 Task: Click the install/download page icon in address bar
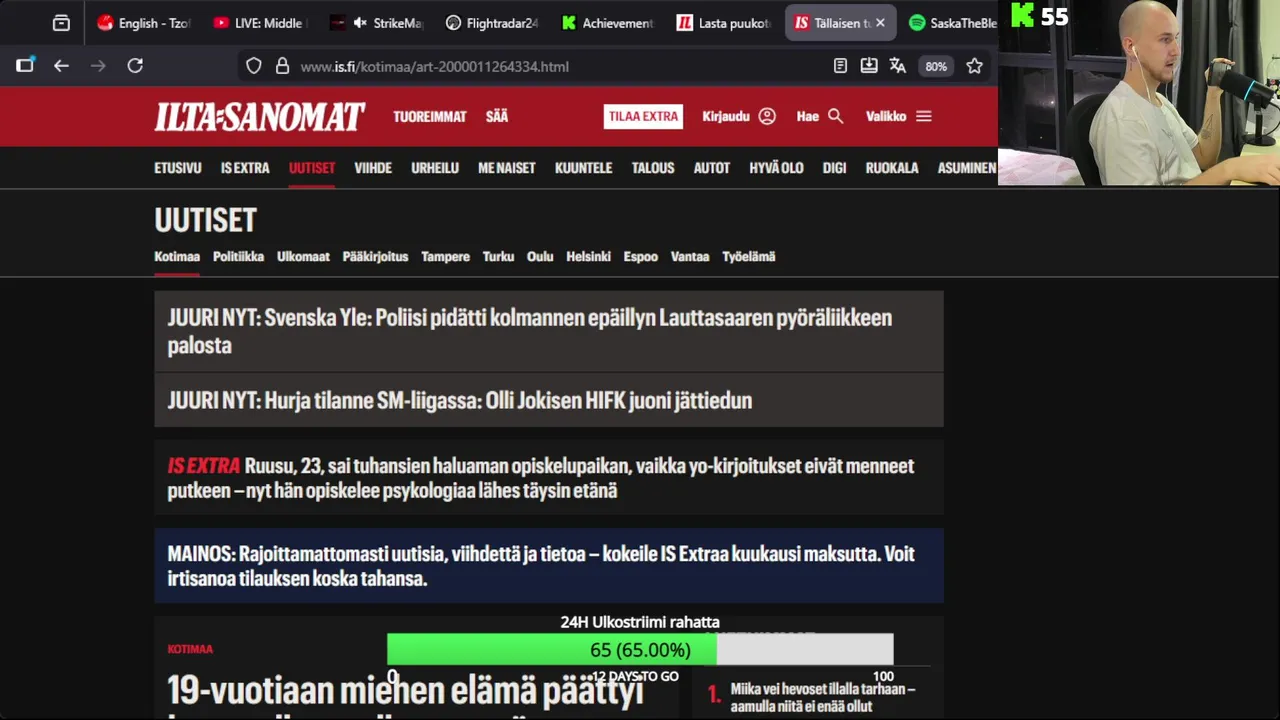(x=869, y=66)
